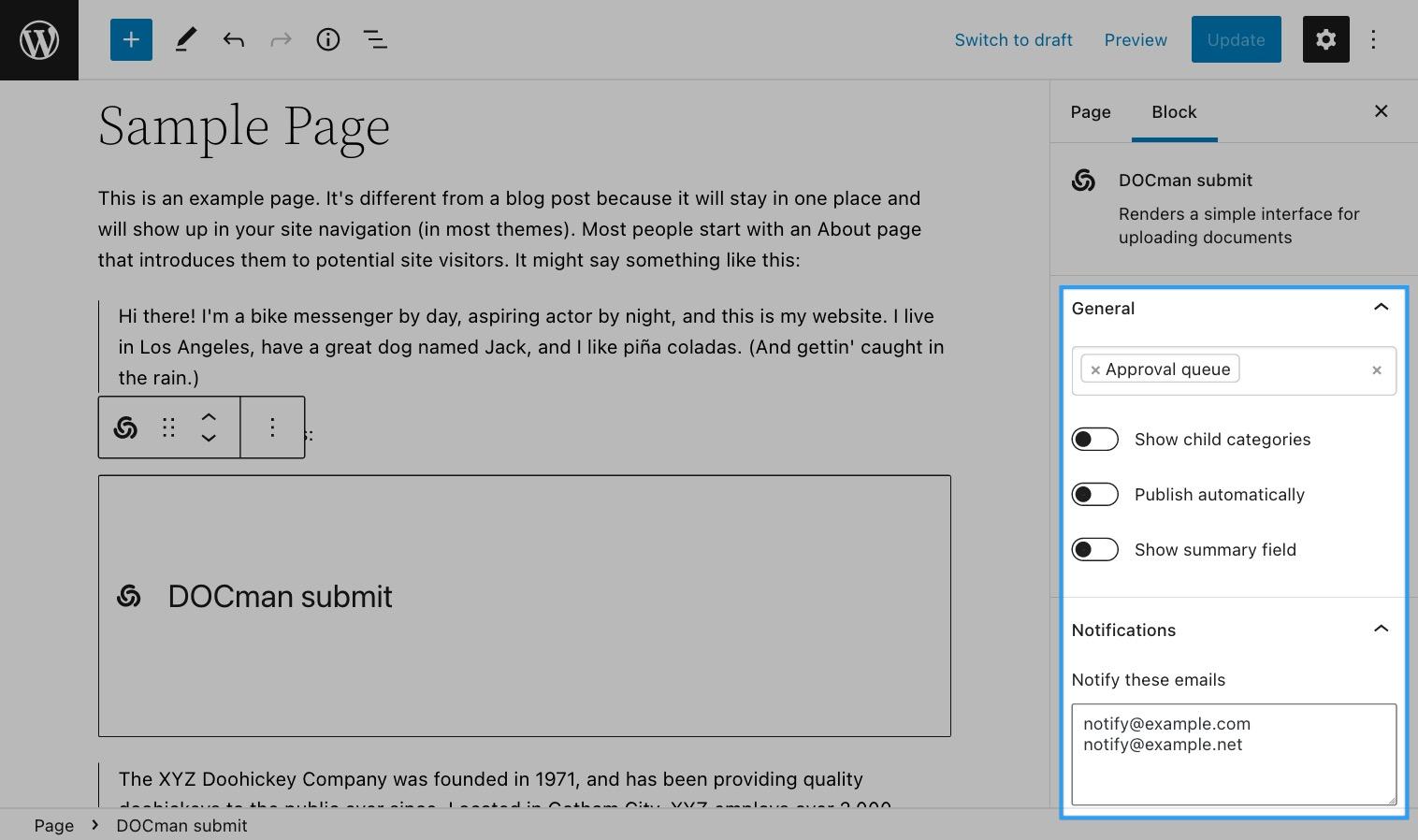Undo the last change
The image size is (1418, 840).
pos(234,39)
